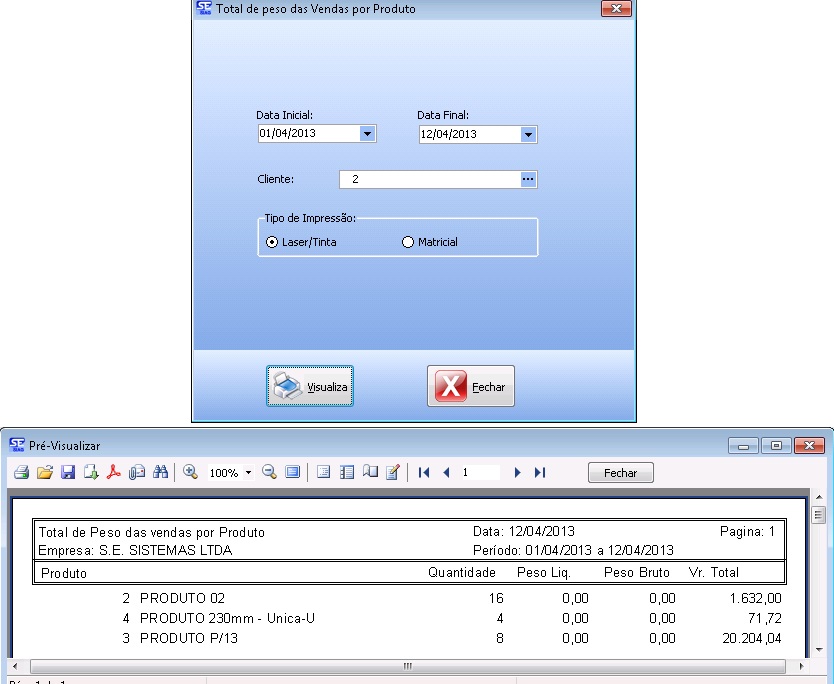The width and height of the screenshot is (834, 684).
Task: Open the Data Inicial date dropdown
Action: [367, 134]
